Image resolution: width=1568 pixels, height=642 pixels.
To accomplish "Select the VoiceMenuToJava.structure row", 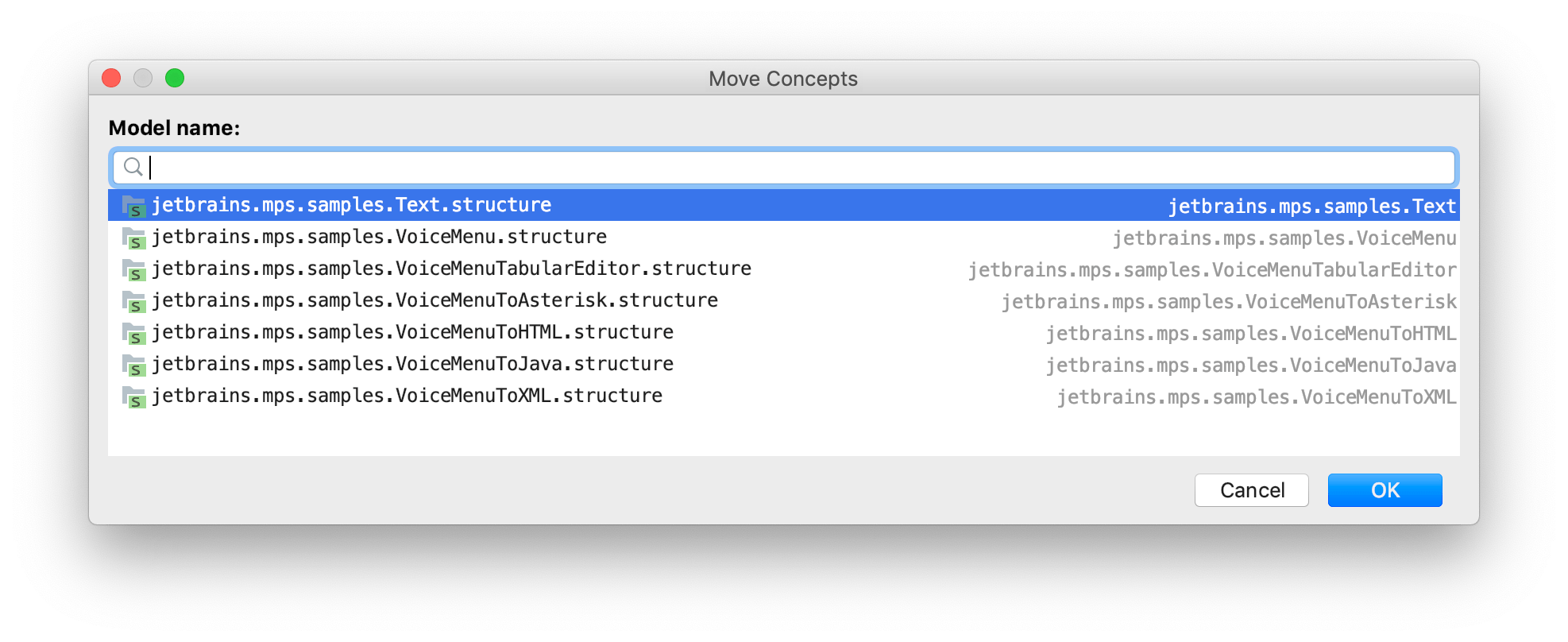I will [x=413, y=365].
